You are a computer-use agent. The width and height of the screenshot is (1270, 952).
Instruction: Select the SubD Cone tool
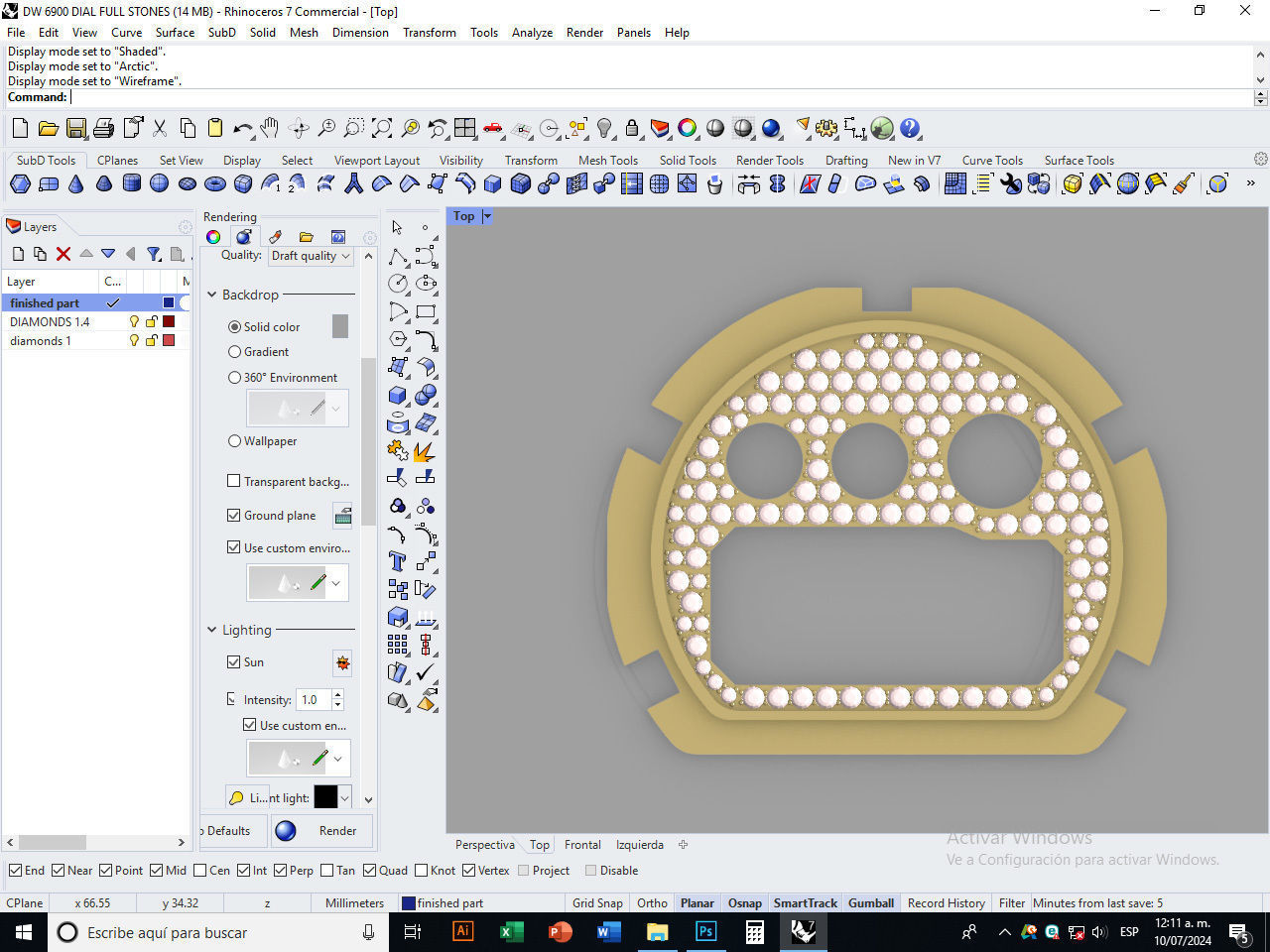tap(75, 183)
